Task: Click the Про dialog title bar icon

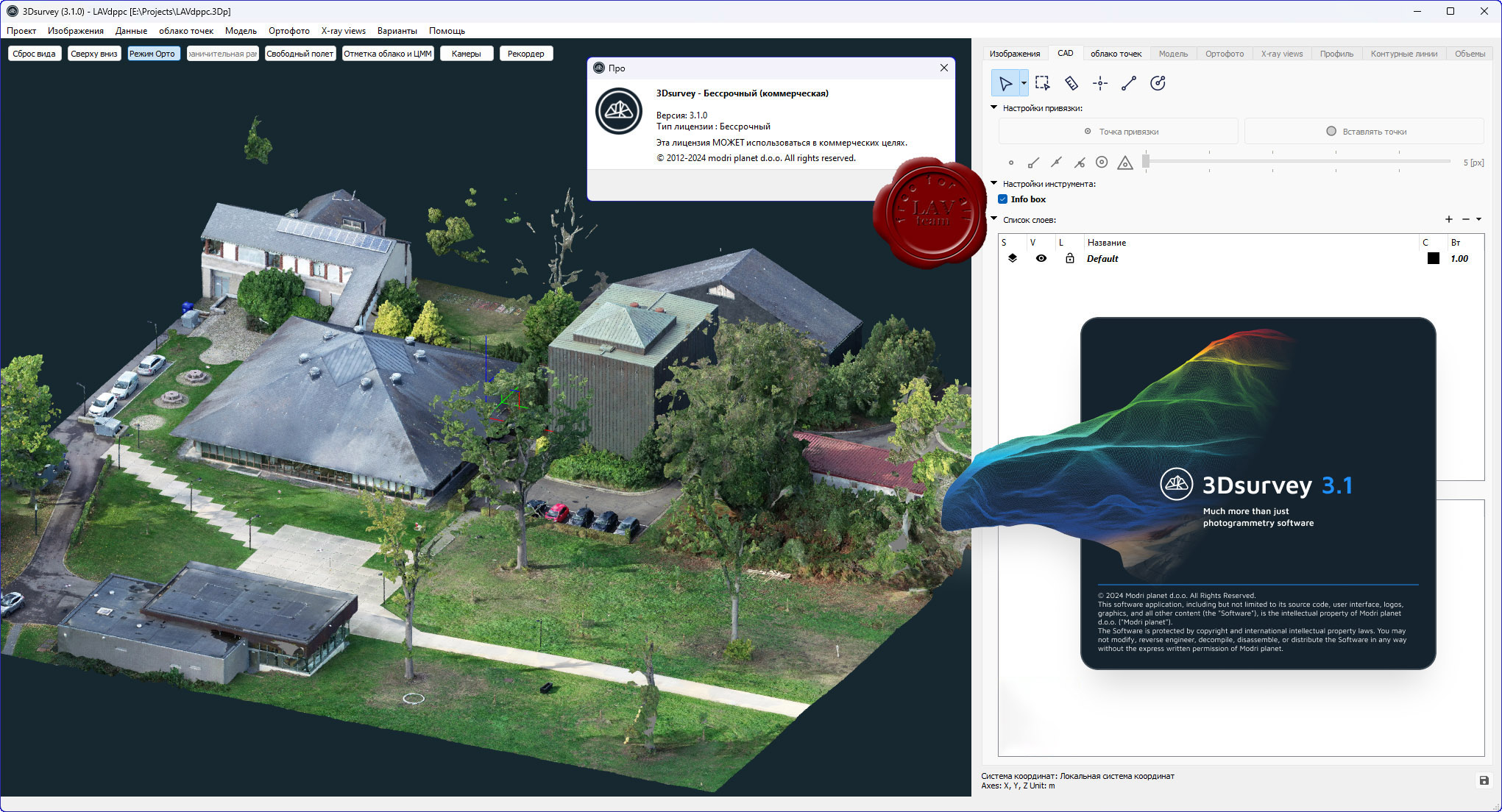Action: point(598,68)
